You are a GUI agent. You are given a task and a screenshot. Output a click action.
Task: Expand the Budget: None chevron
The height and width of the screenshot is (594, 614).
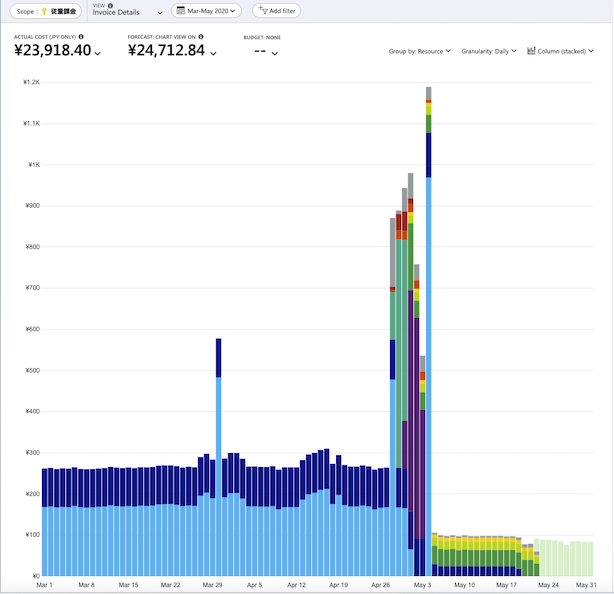coord(275,53)
